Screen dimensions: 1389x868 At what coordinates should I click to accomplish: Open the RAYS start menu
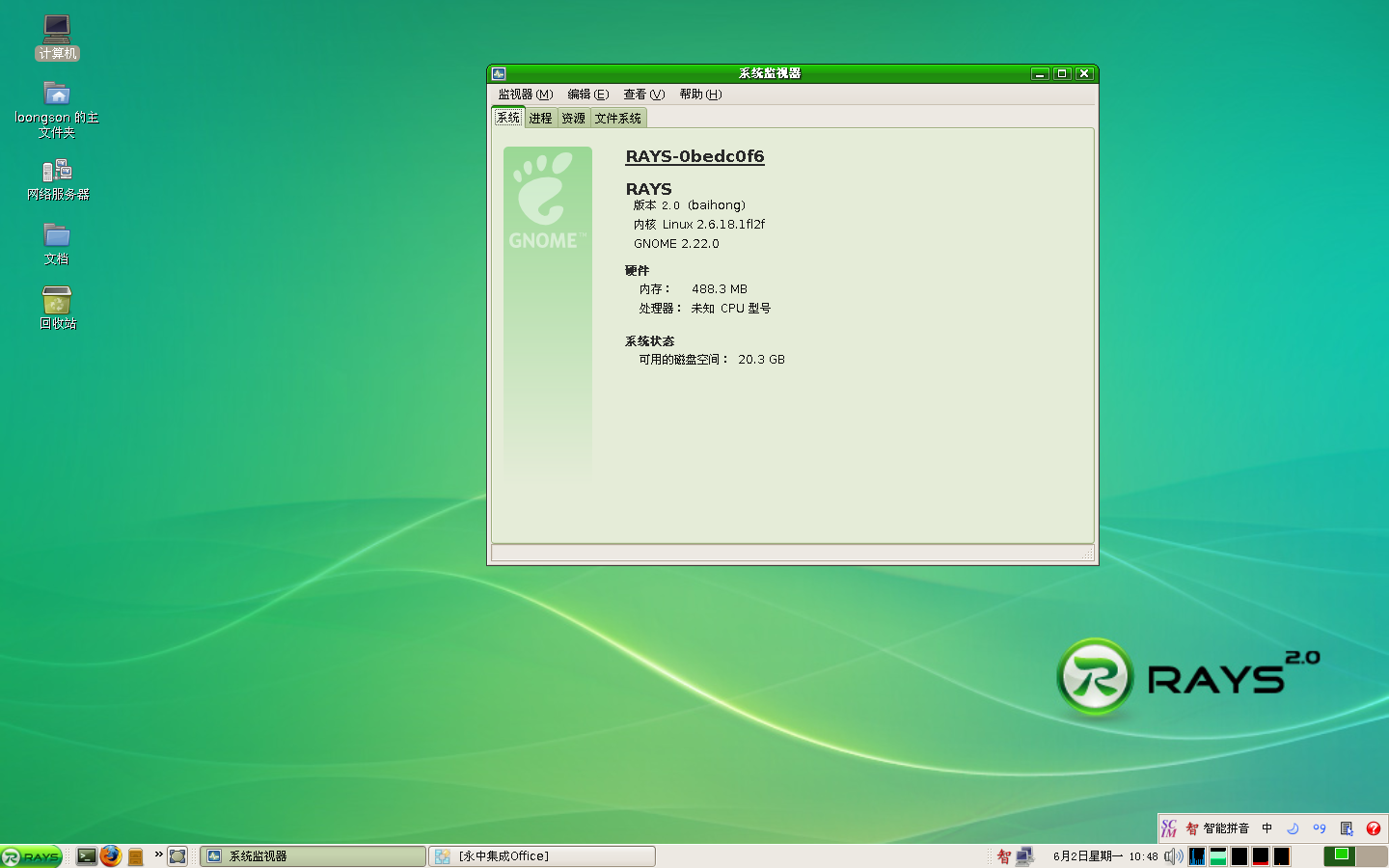(32, 855)
